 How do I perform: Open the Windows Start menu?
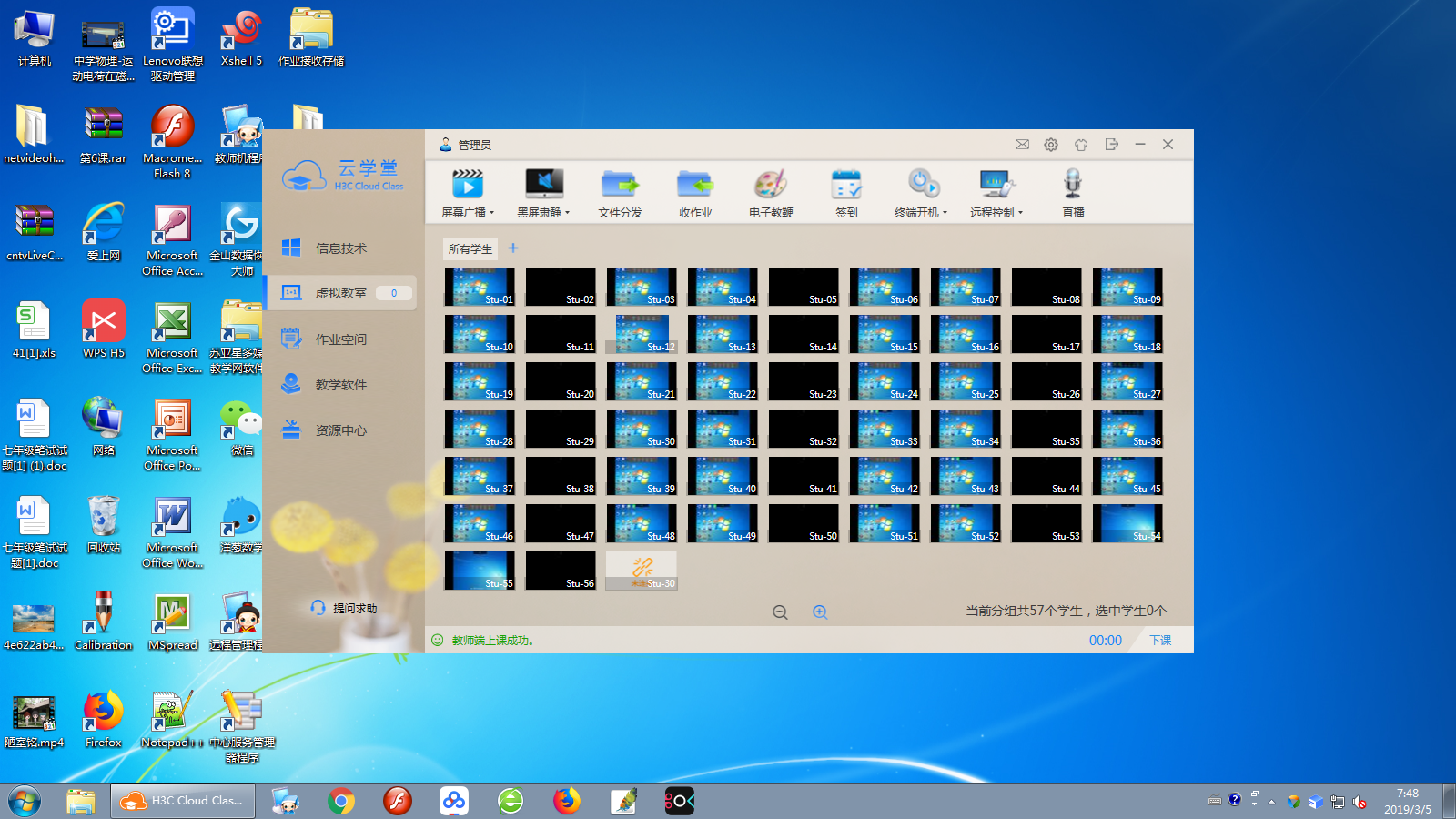25,801
